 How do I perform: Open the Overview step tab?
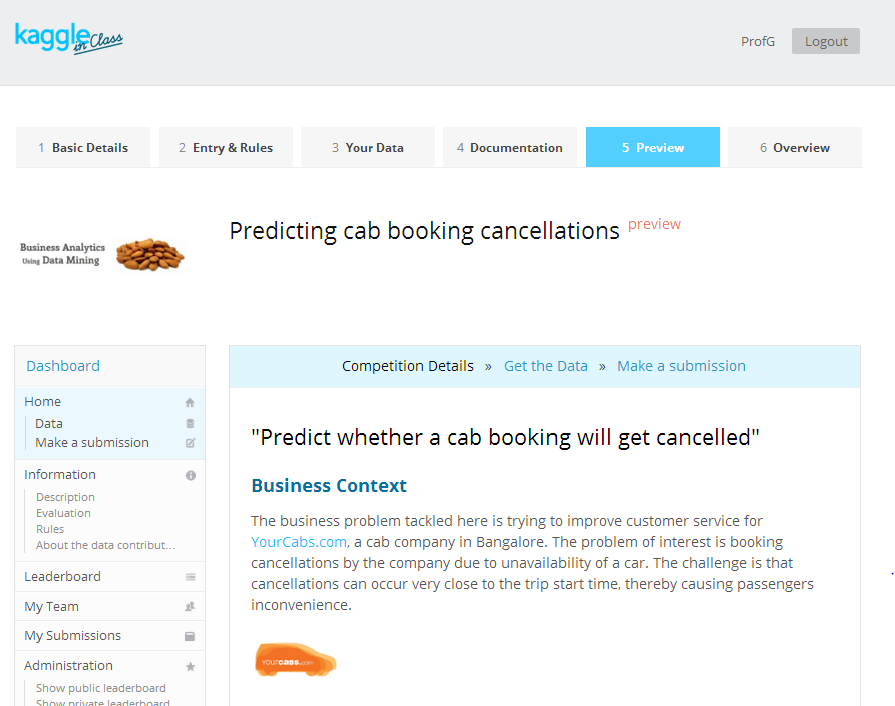tap(794, 147)
